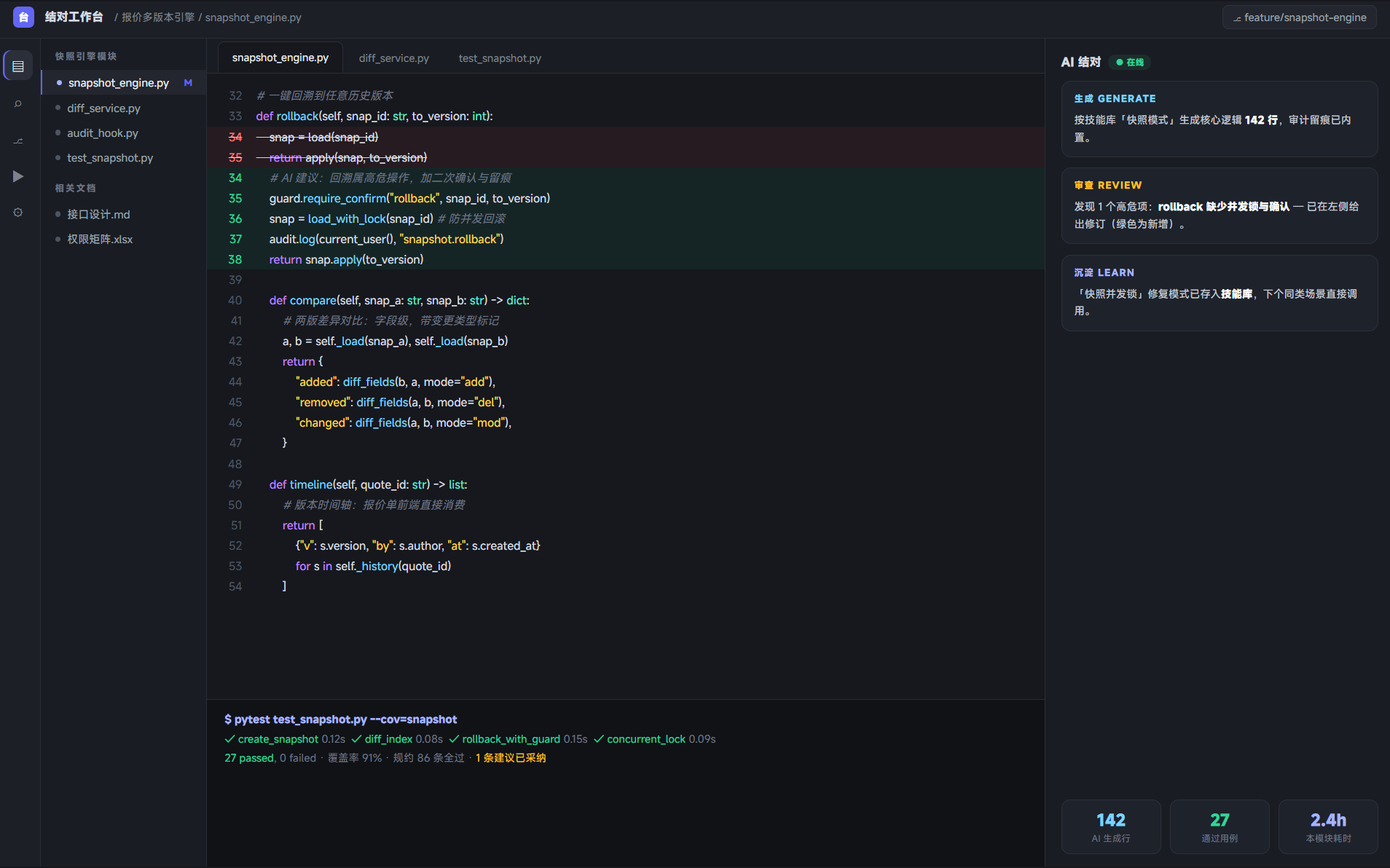This screenshot has width=1390, height=868.
Task: Switch to test_snapshot.py tab
Action: [x=500, y=58]
